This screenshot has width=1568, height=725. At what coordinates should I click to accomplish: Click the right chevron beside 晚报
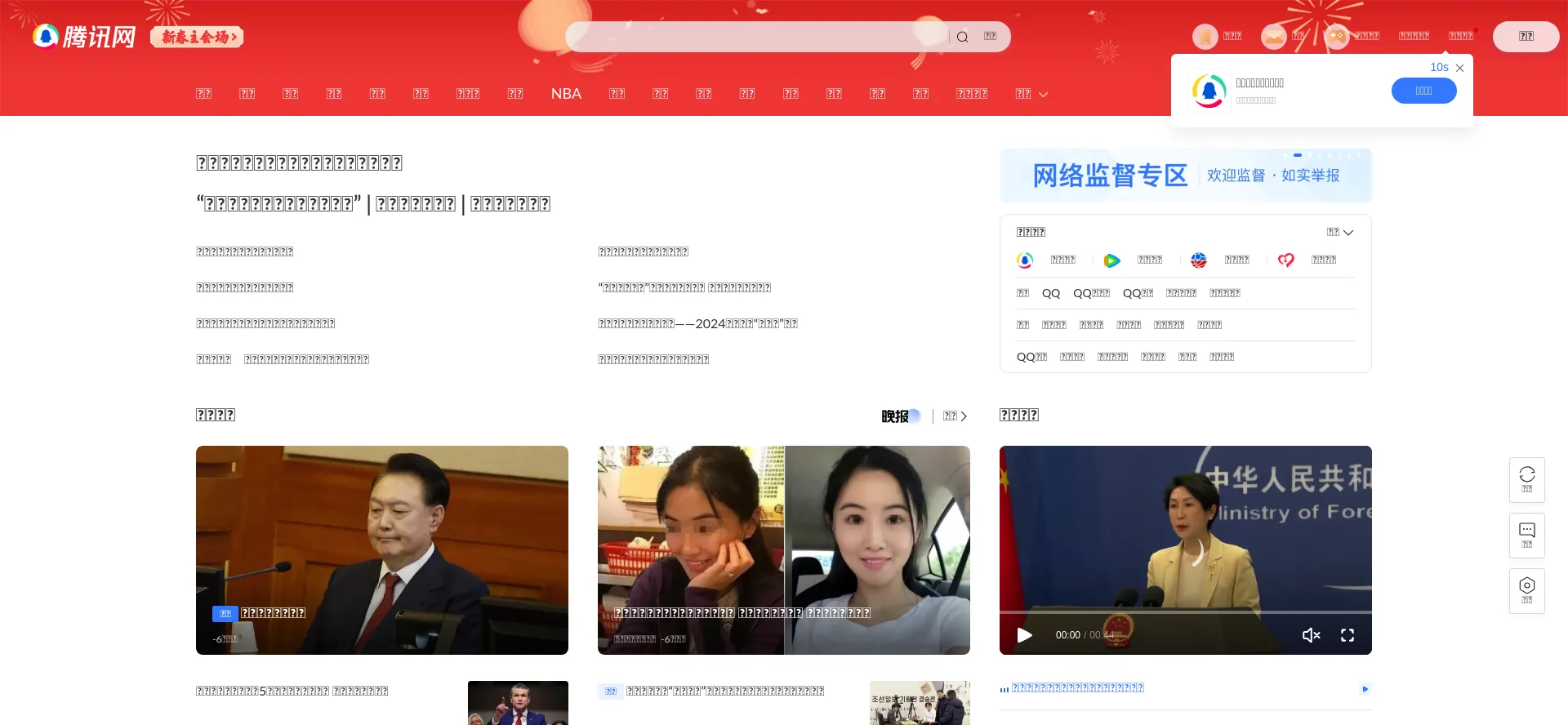coord(964,416)
